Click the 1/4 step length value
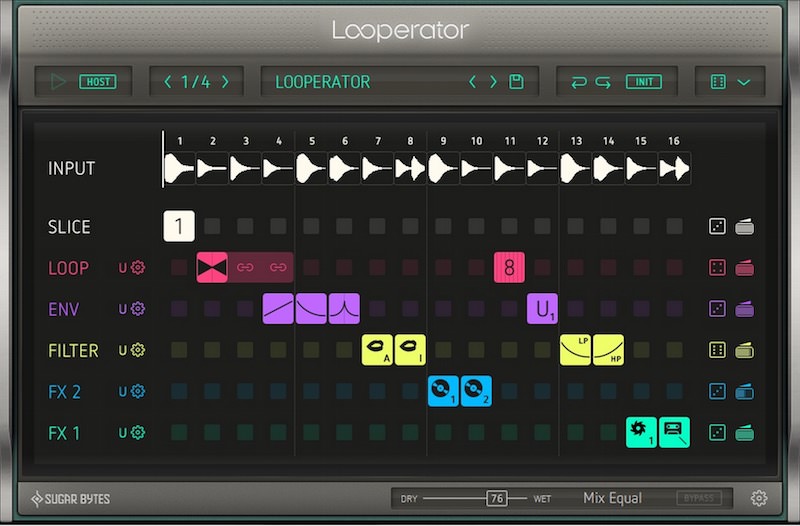 196,82
